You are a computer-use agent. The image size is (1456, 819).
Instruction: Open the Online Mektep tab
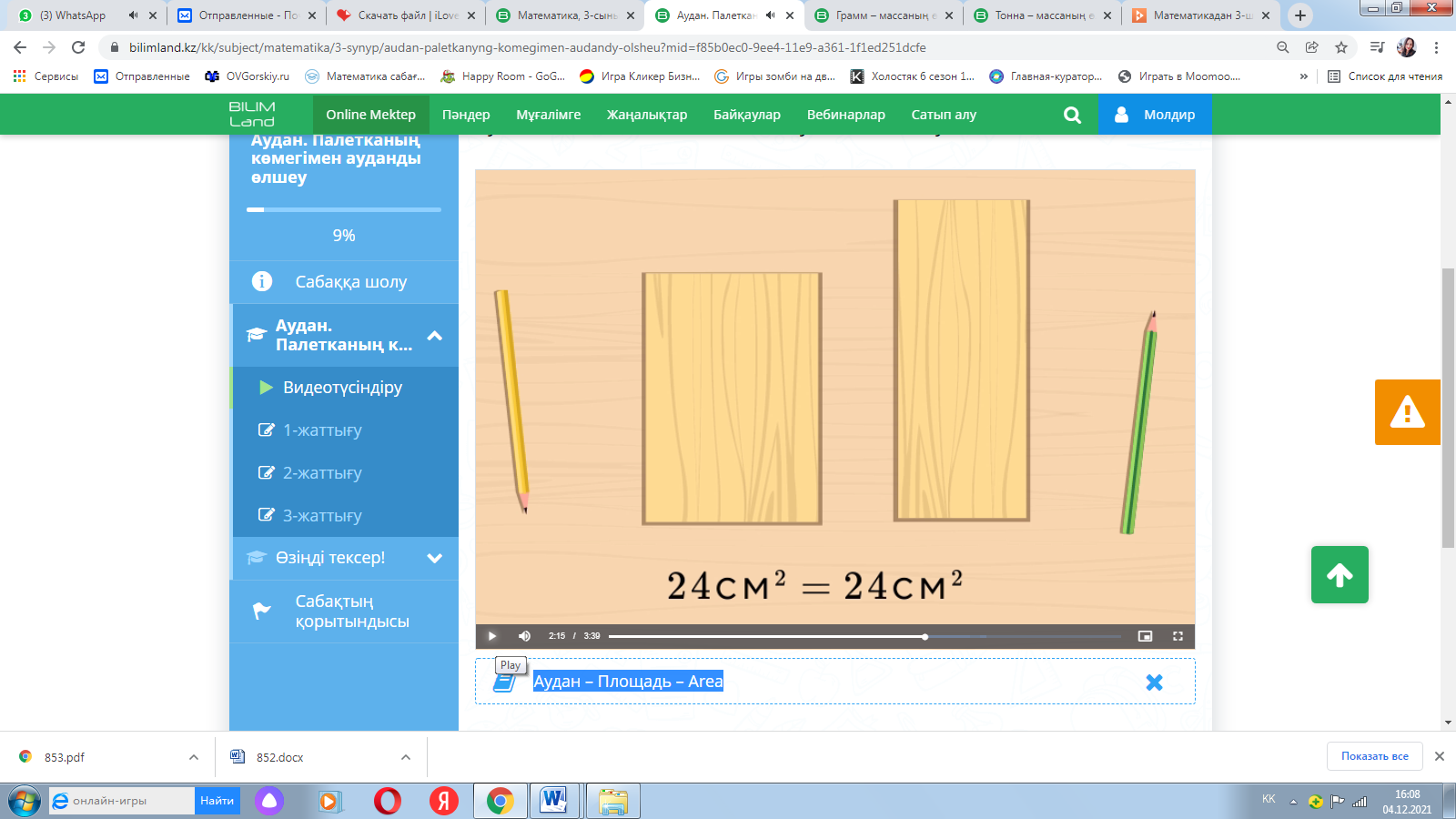click(x=371, y=115)
